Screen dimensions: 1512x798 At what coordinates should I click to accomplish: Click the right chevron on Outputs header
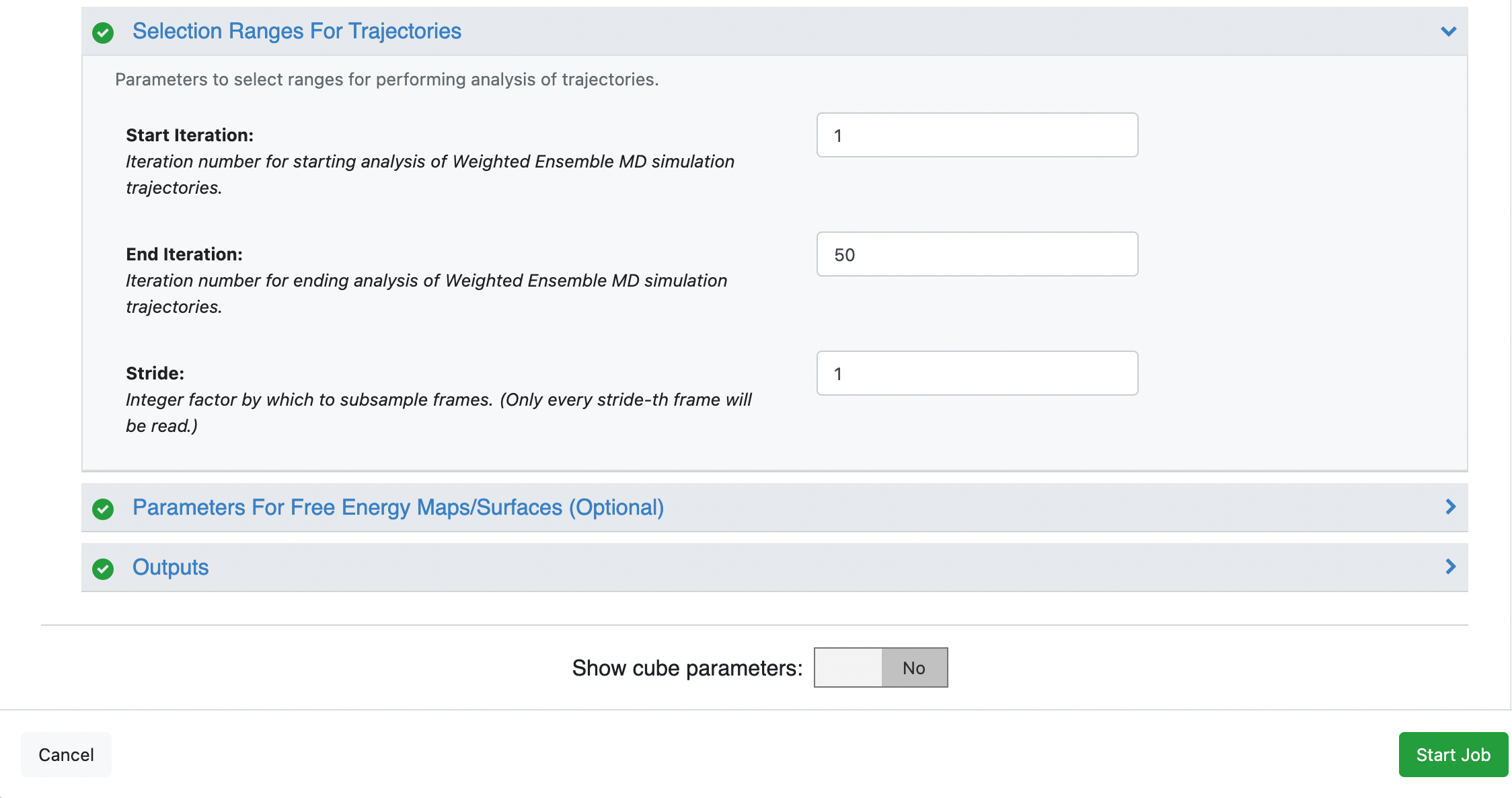click(x=1451, y=567)
